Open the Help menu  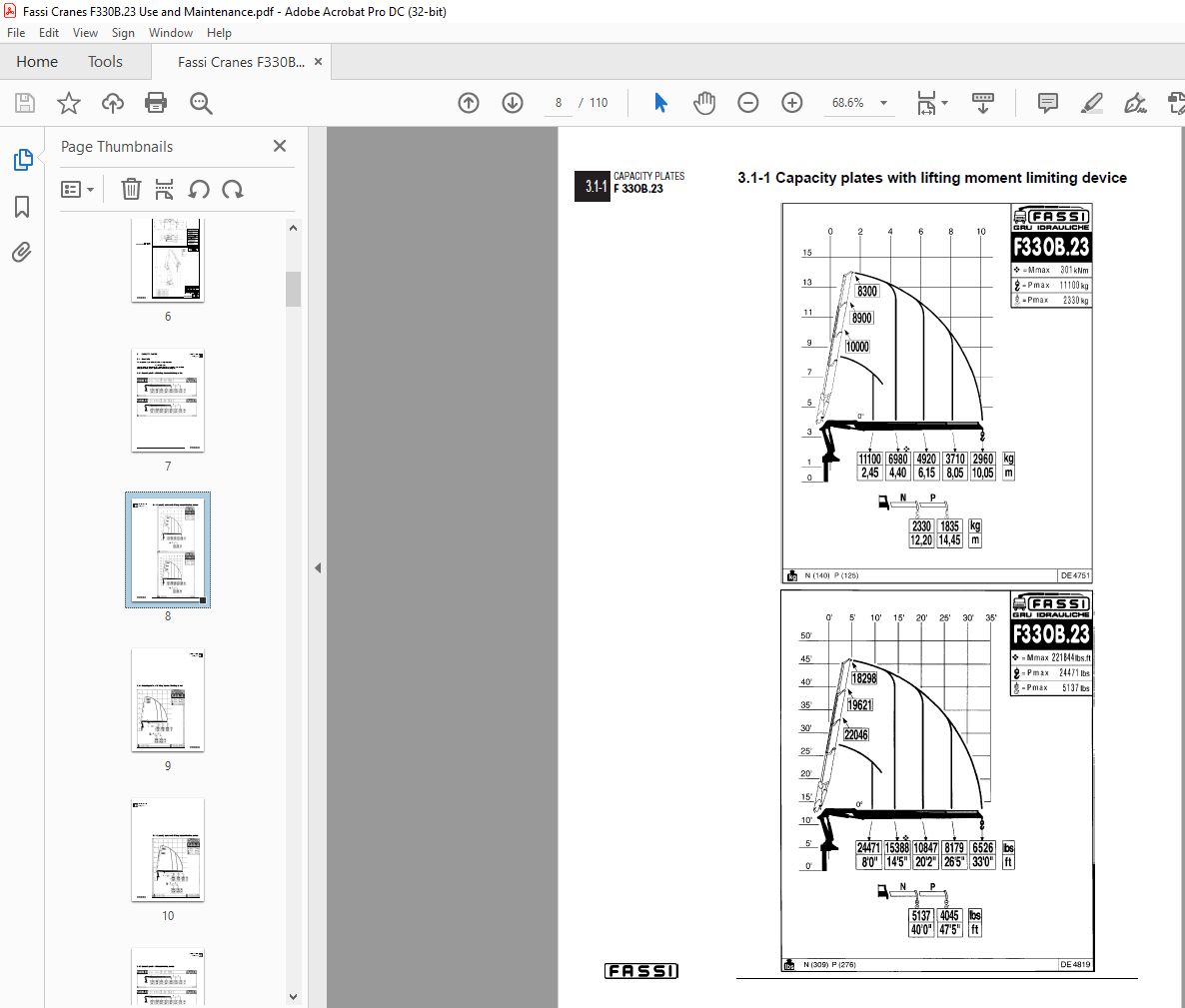click(x=219, y=33)
